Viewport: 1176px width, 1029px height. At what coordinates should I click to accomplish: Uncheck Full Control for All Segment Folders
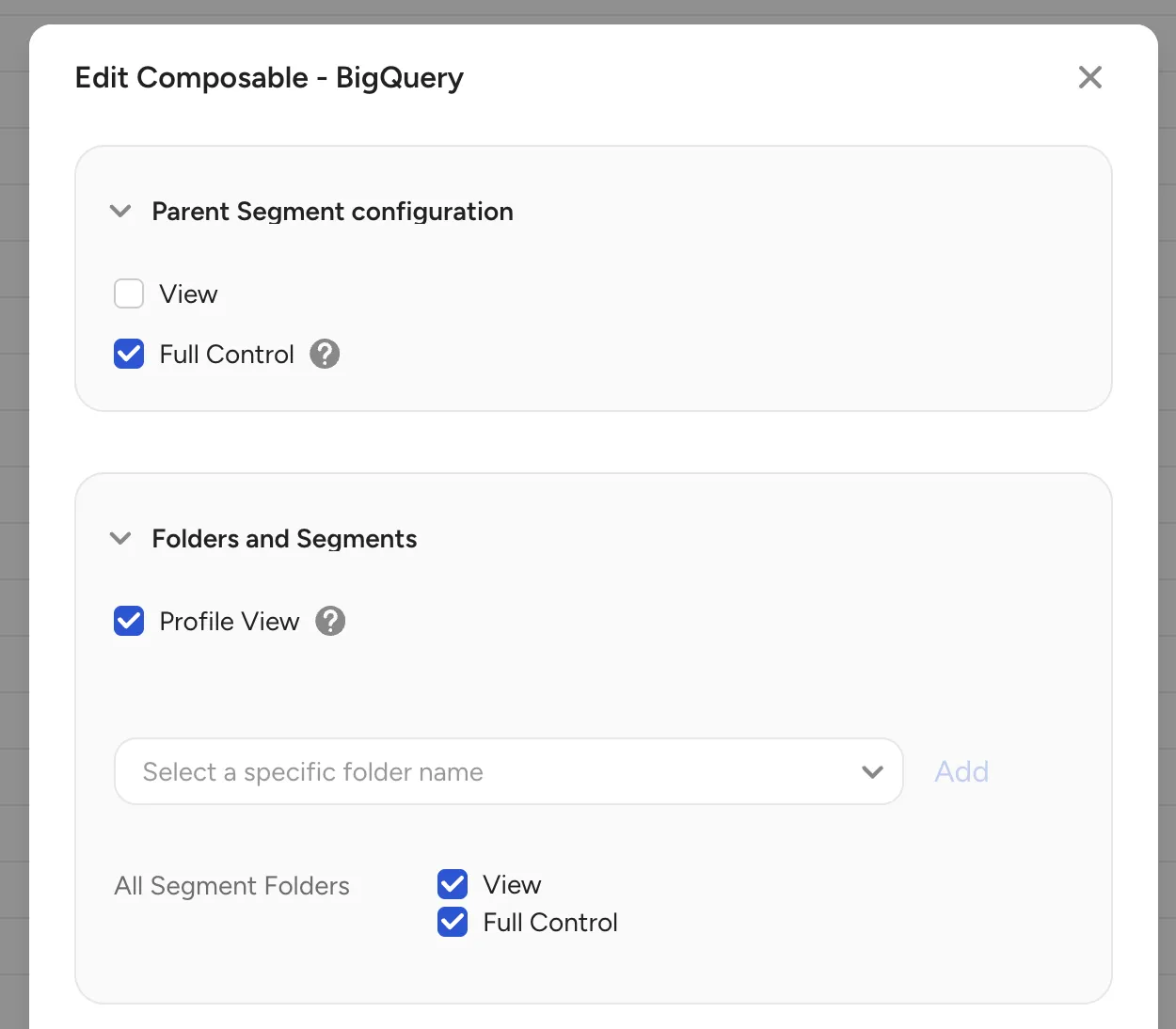click(453, 922)
